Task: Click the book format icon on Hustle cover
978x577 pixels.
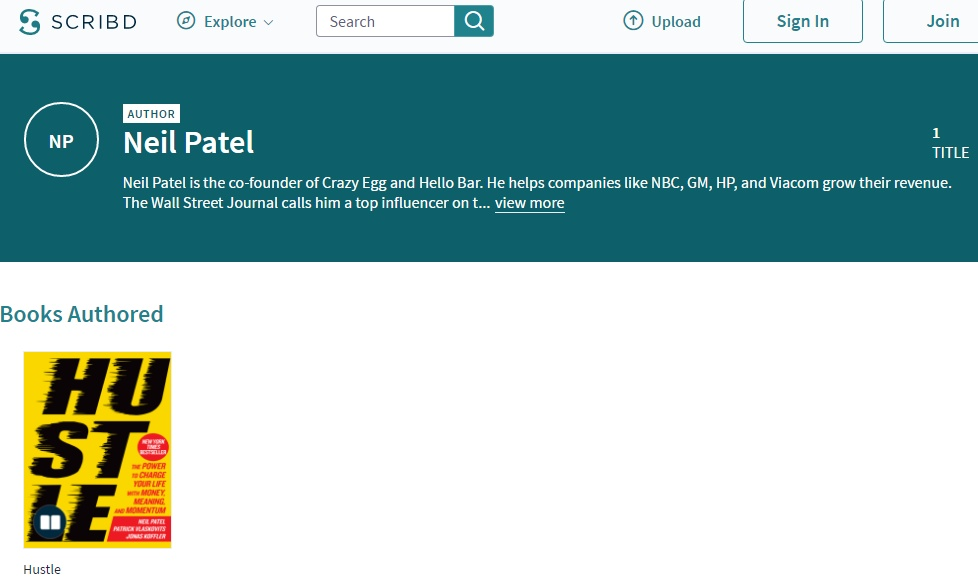Action: point(50,521)
